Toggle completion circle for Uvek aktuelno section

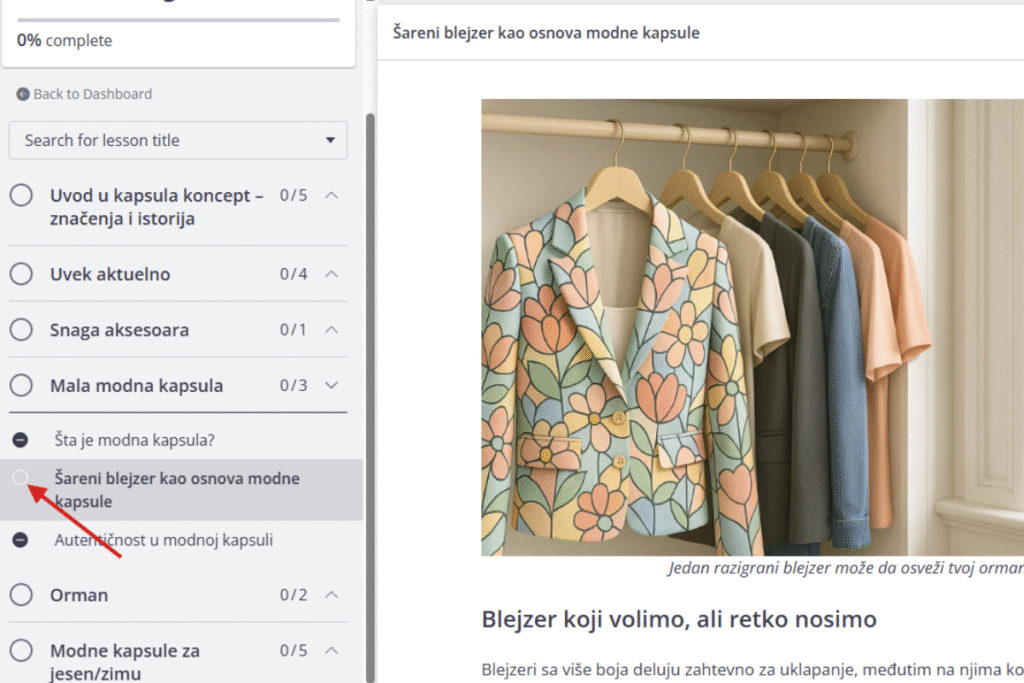pos(21,274)
